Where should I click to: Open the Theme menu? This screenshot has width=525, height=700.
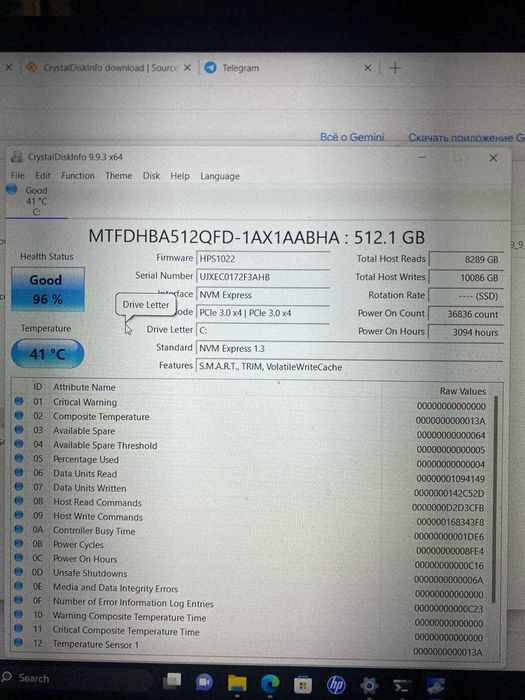click(118, 175)
